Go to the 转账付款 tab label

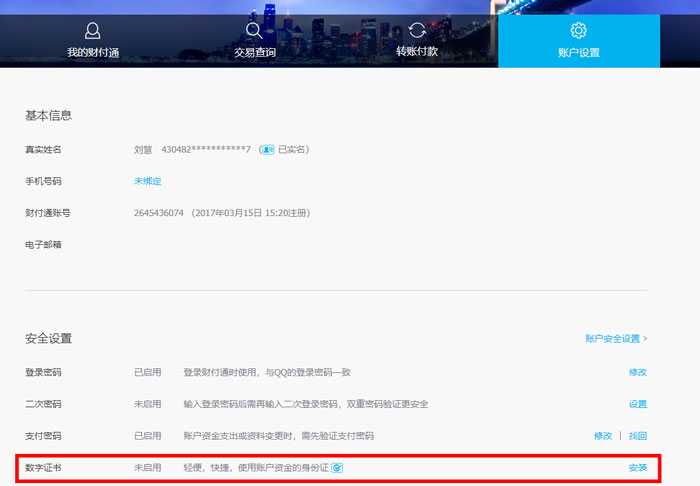pos(417,51)
